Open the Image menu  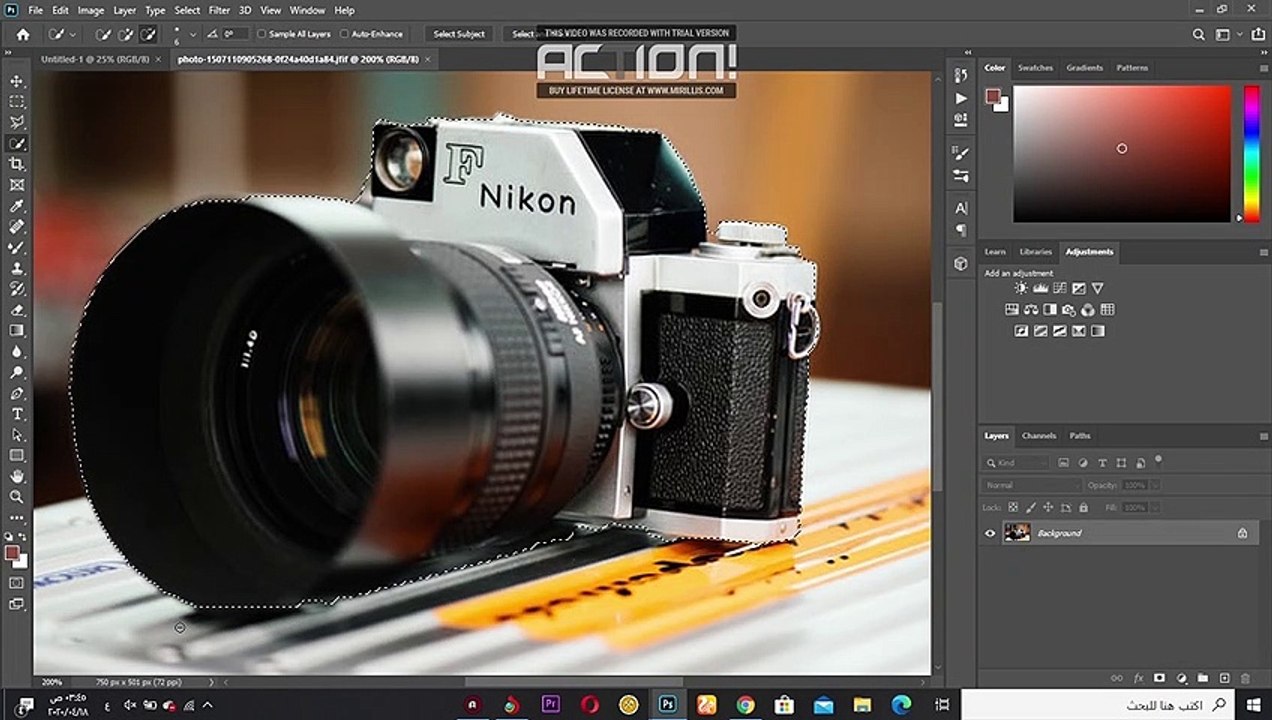[x=90, y=10]
